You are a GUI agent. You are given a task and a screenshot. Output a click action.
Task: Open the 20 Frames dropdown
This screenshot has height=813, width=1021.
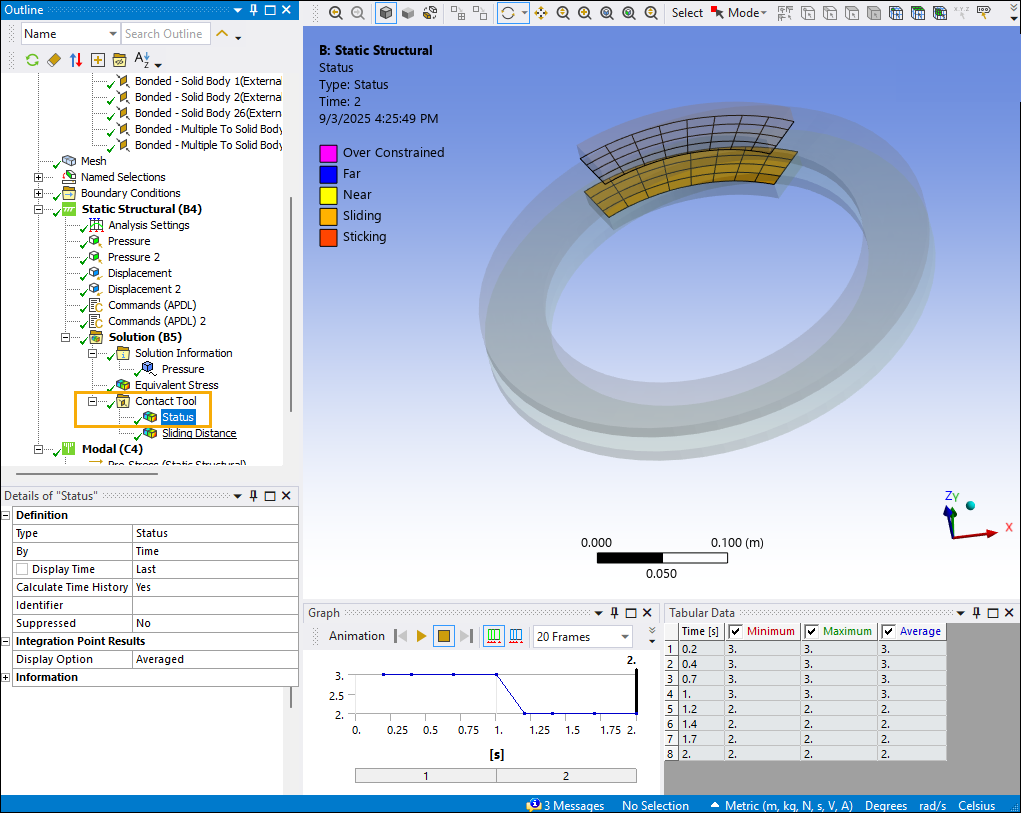coord(624,636)
